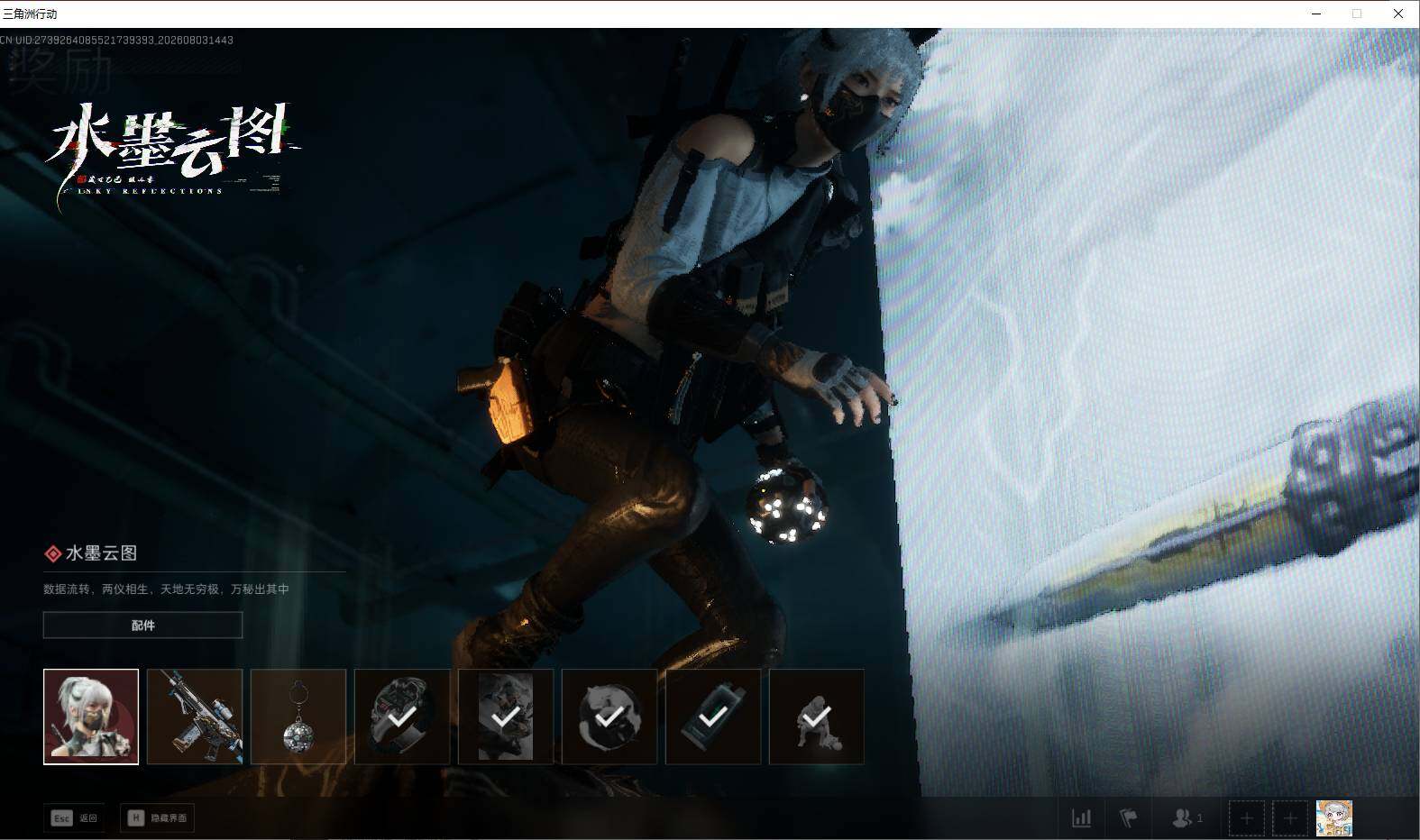Image resolution: width=1420 pixels, height=840 pixels.
Task: Open the friends list icon
Action: 1186,817
